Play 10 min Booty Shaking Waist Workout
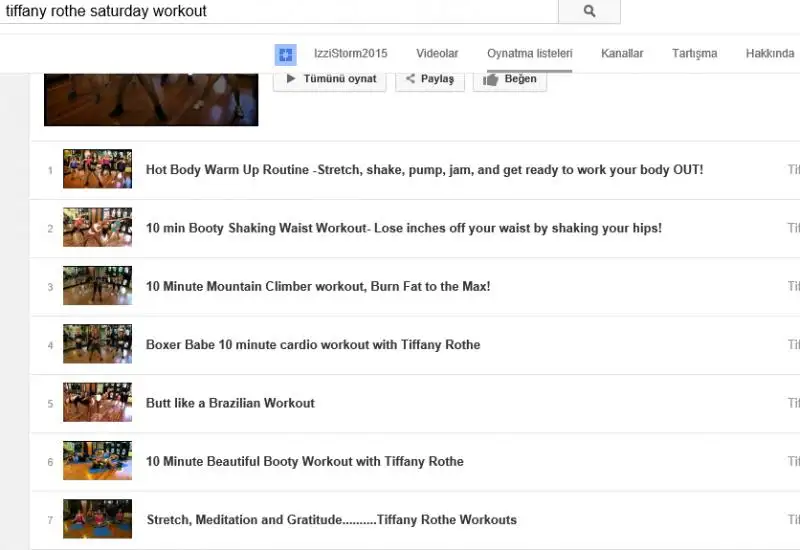This screenshot has width=800, height=550. coord(403,228)
